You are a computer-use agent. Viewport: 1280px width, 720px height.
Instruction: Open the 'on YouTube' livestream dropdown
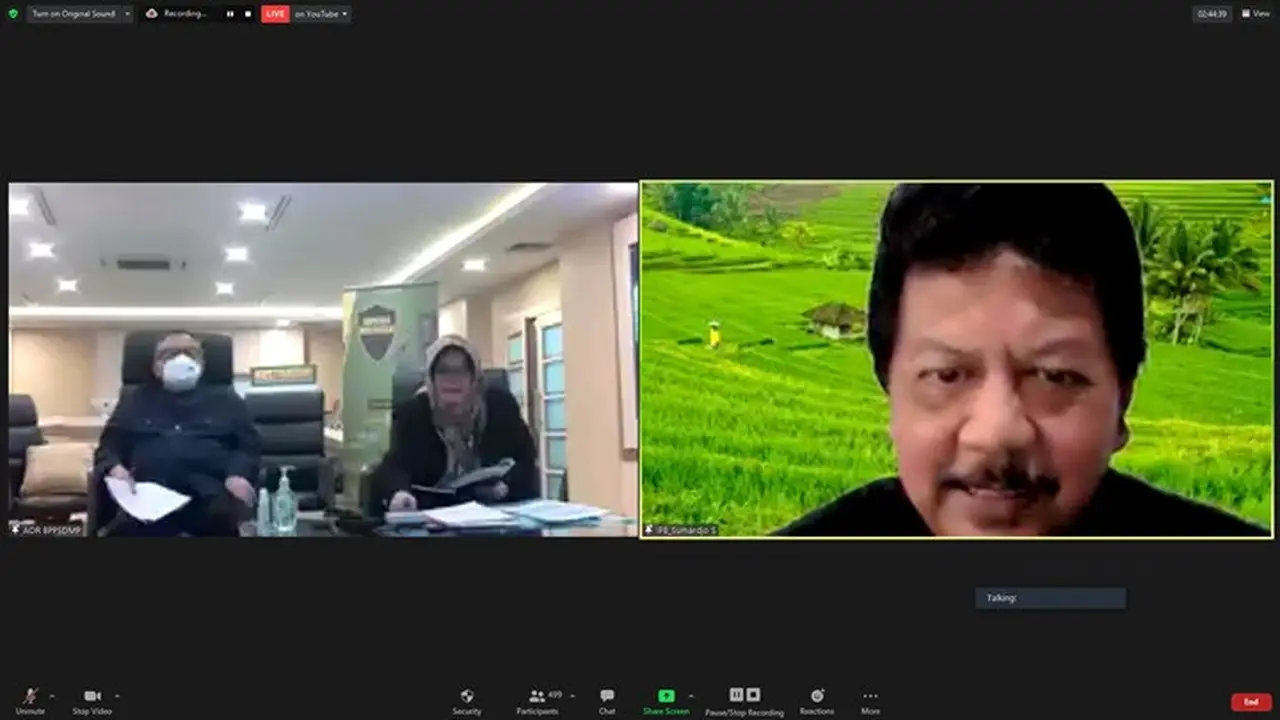tap(320, 14)
